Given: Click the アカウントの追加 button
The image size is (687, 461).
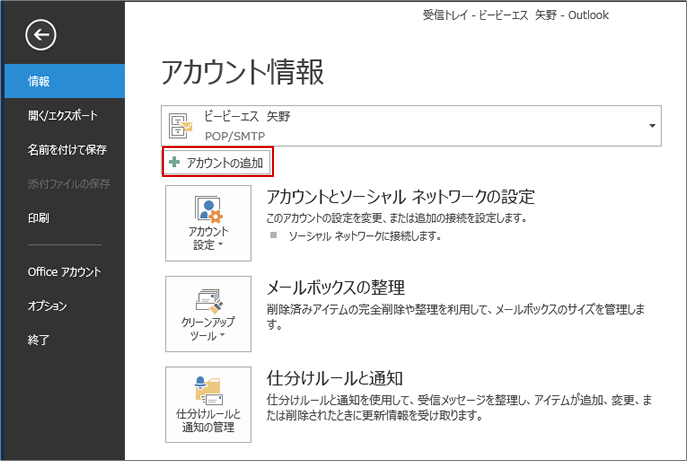Looking at the screenshot, I should coord(218,163).
